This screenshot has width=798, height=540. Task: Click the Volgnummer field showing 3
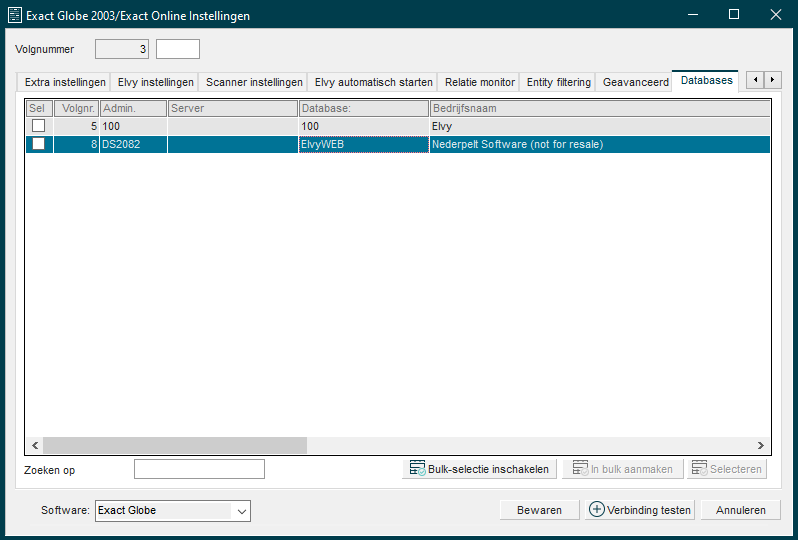coord(122,49)
